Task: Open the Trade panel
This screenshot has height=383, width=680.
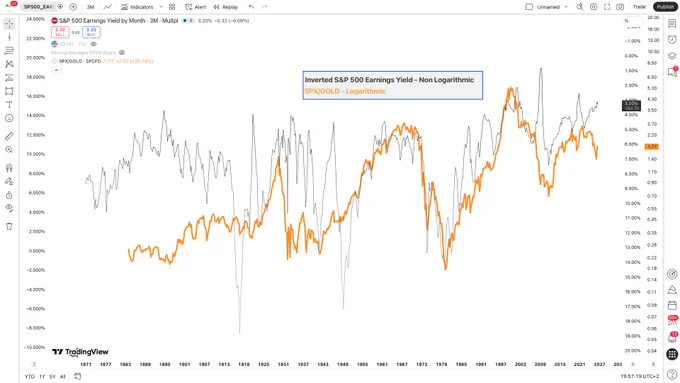Action: pyautogui.click(x=639, y=7)
